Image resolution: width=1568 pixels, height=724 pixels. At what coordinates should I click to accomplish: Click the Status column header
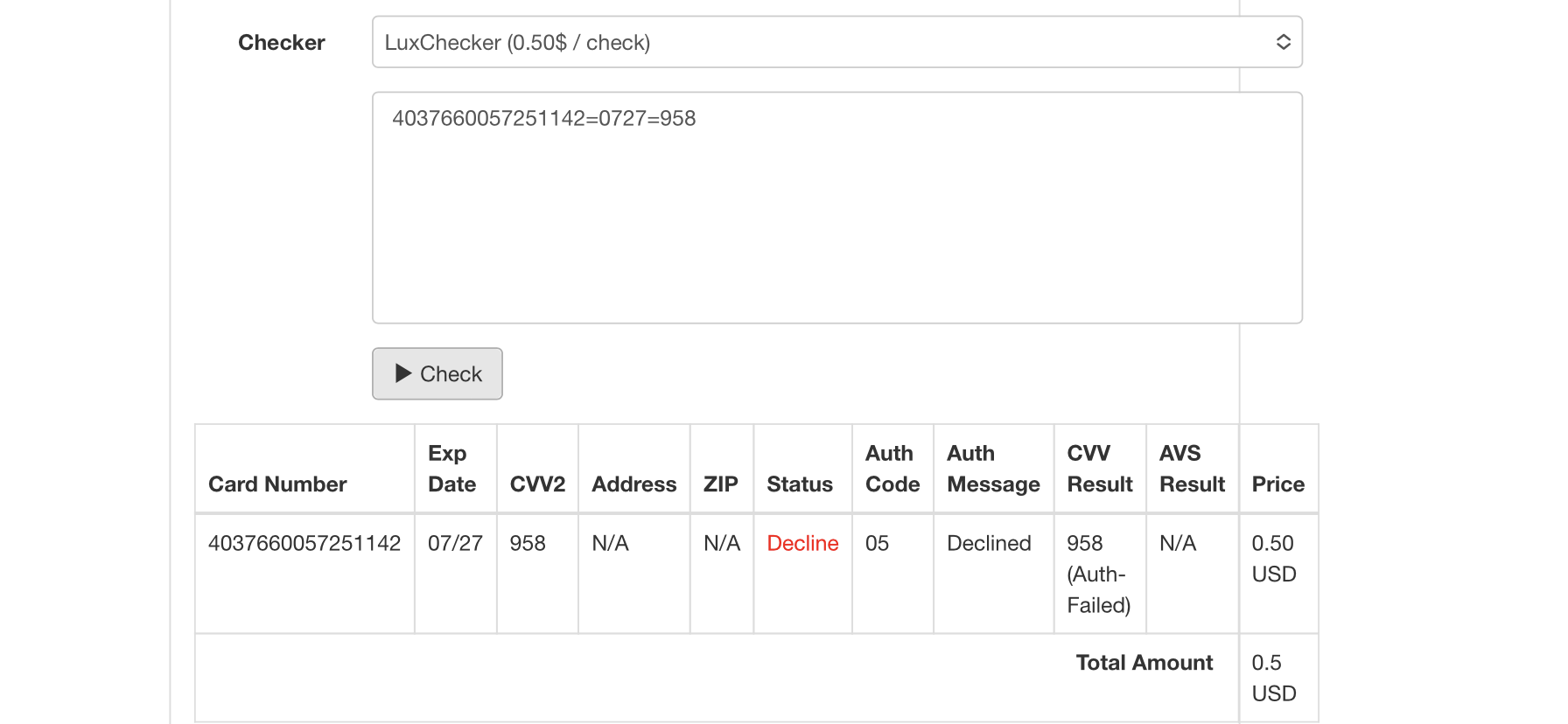800,484
